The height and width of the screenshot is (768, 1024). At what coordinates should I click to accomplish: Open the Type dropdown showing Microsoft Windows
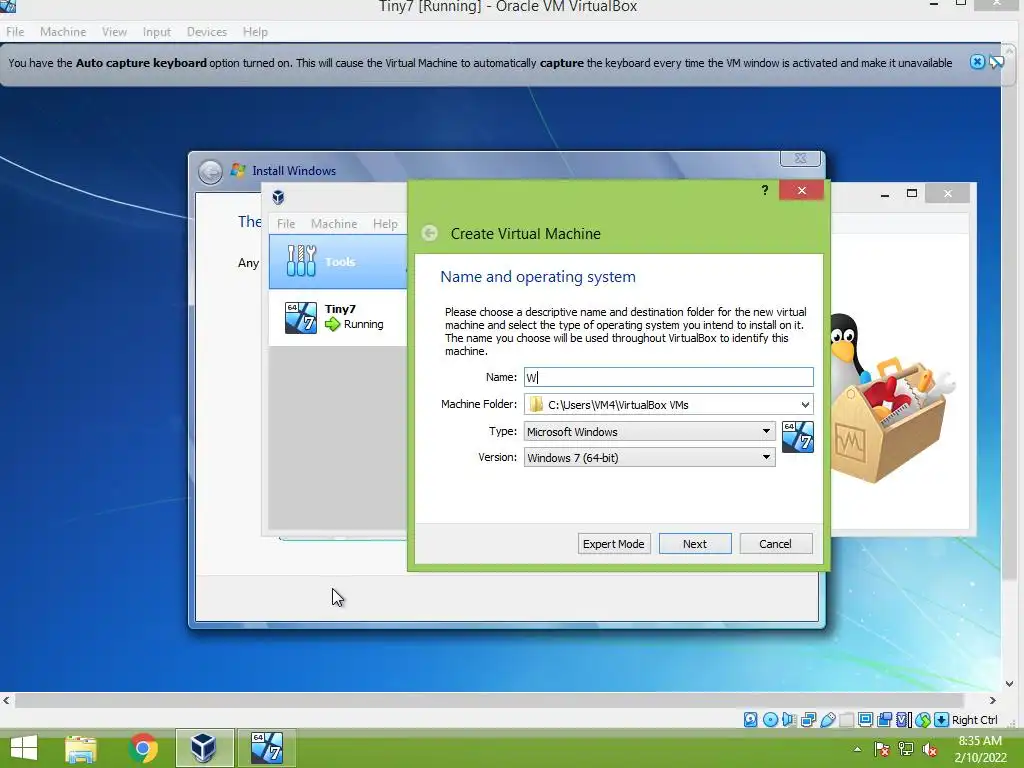(649, 432)
